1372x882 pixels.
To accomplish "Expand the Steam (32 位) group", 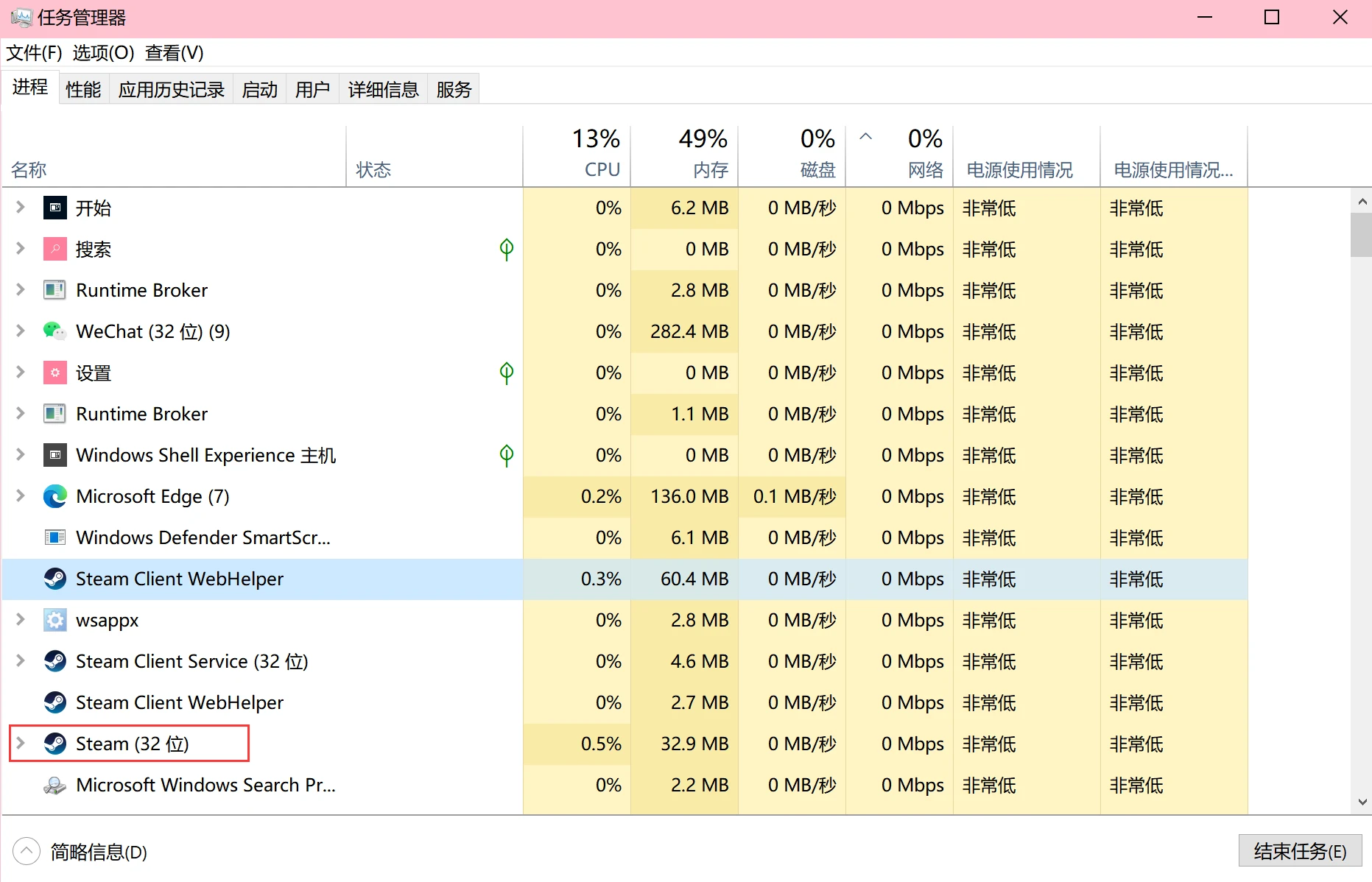I will click(x=21, y=744).
